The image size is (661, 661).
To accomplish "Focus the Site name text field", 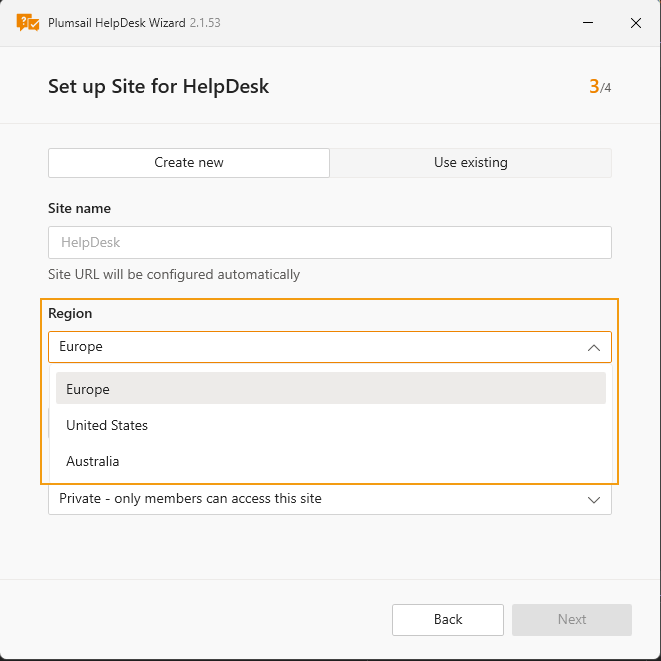I will point(329,242).
